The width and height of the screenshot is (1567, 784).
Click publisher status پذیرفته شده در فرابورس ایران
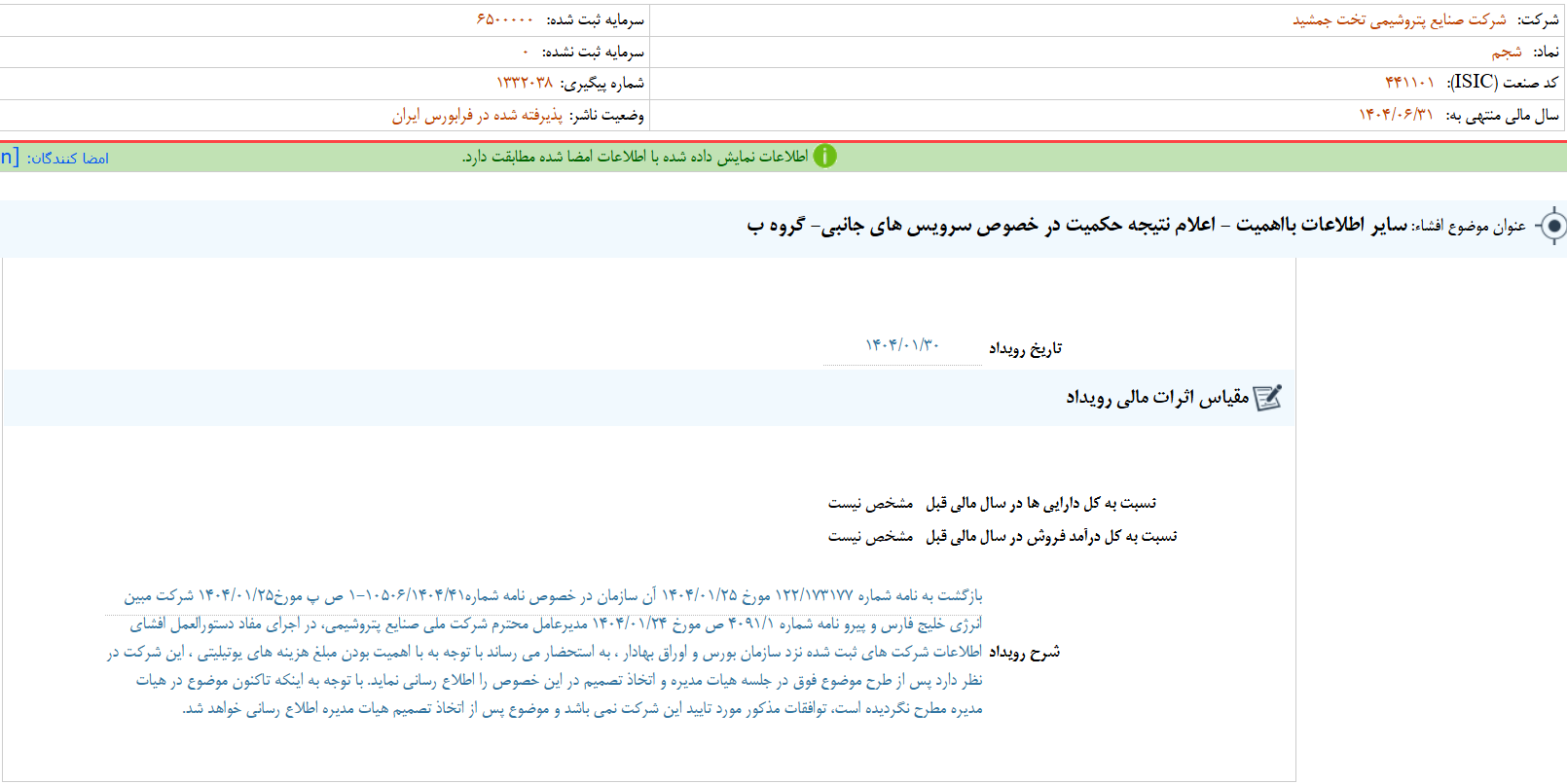coord(477,116)
